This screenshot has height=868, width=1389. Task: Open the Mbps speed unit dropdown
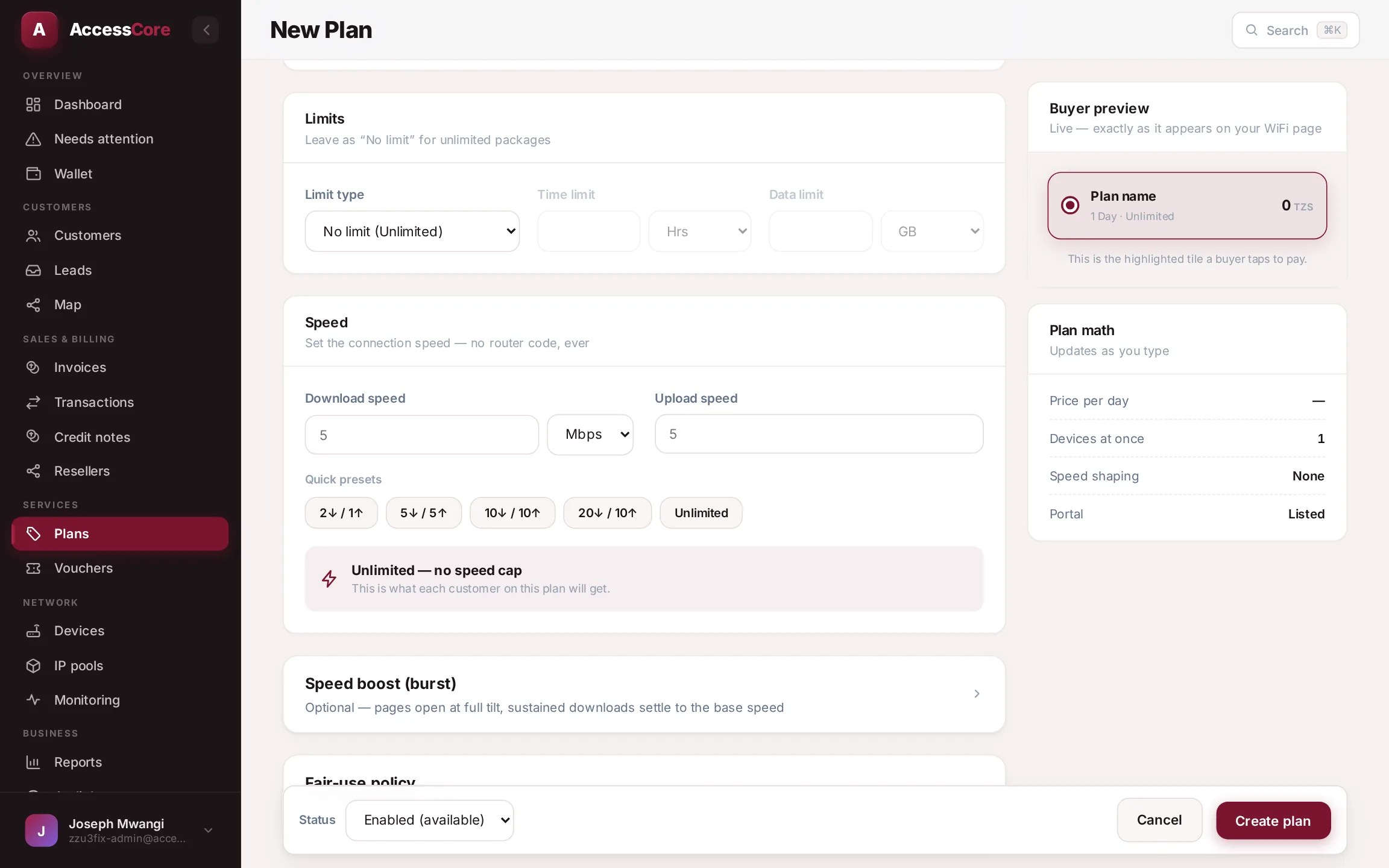click(590, 435)
